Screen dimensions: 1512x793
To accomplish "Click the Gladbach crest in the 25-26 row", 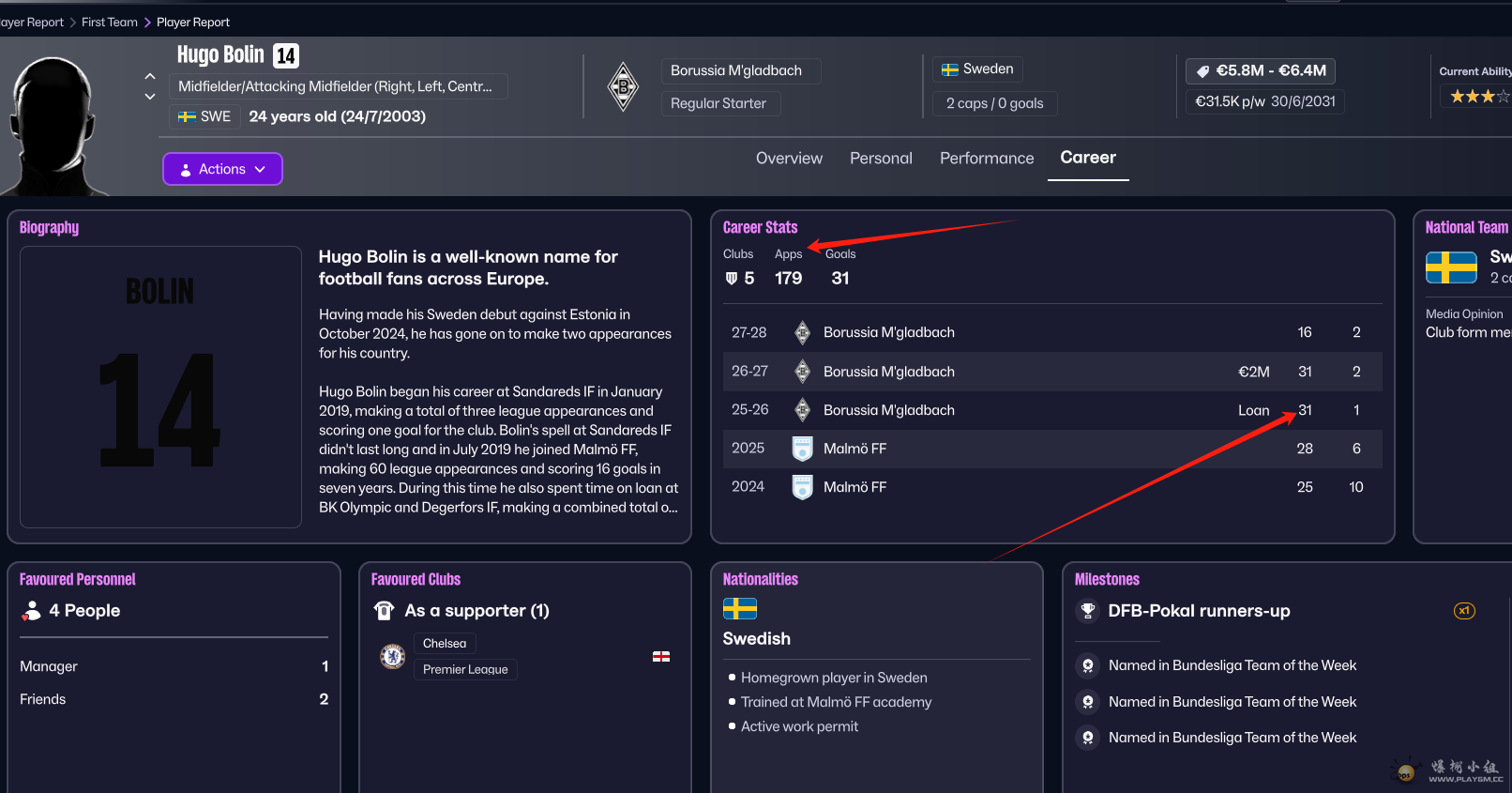I will click(802, 410).
